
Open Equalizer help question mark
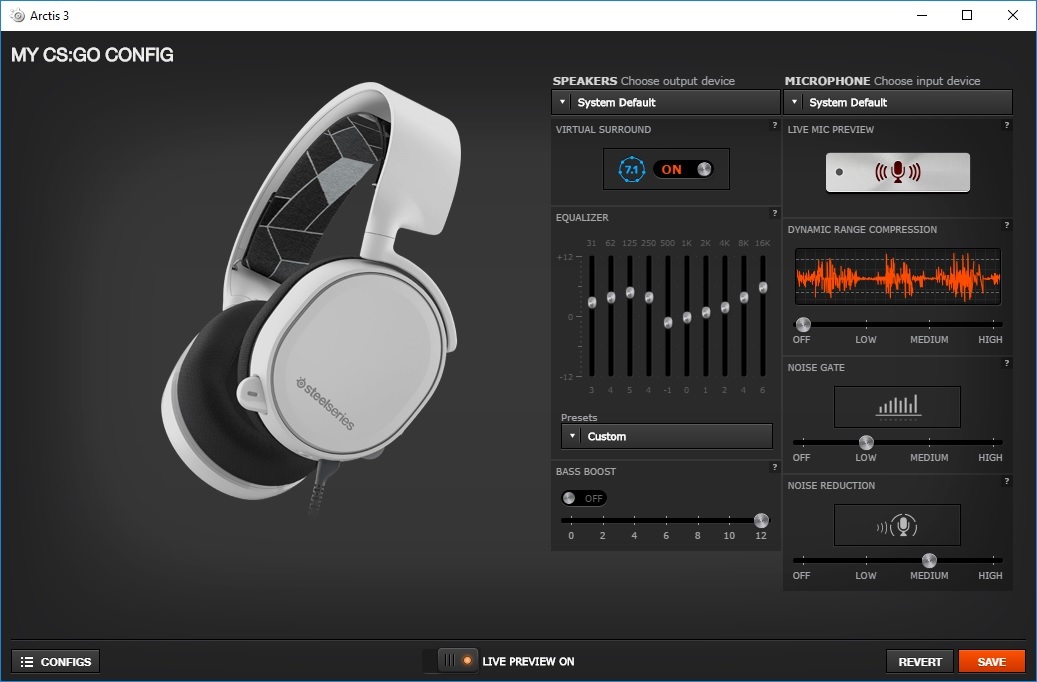point(774,213)
